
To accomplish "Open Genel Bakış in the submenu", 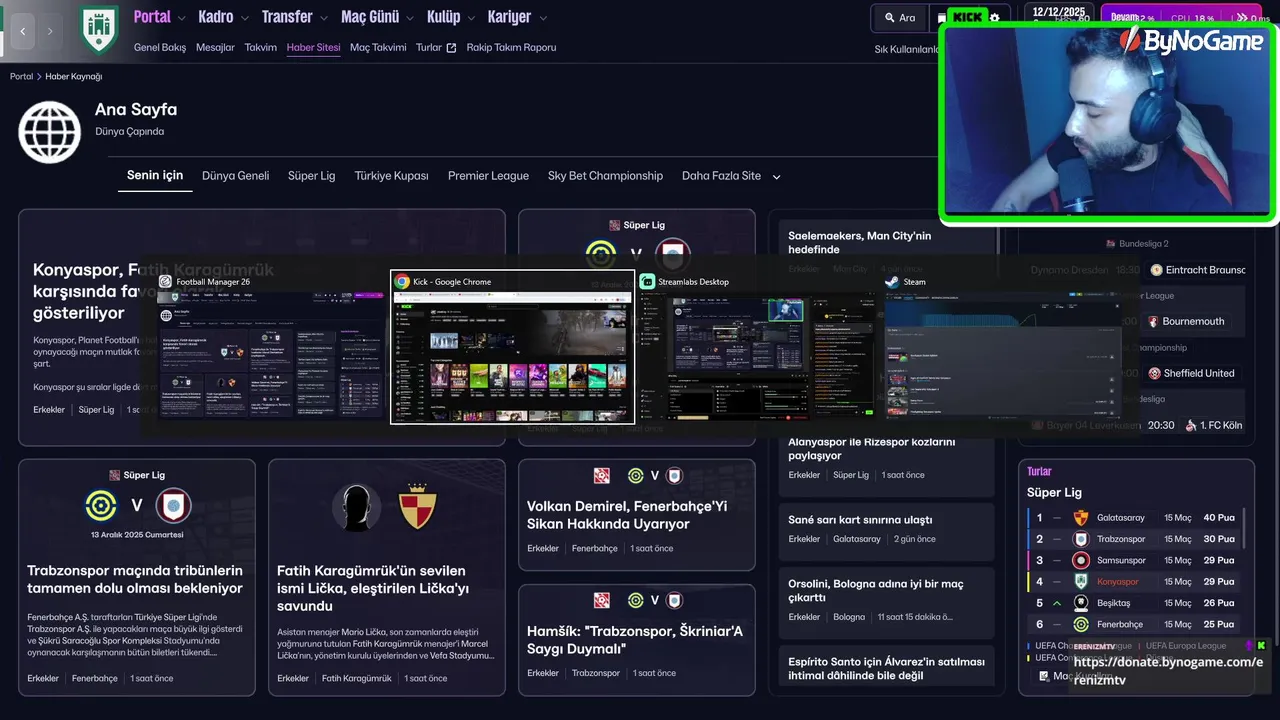I will click(160, 48).
